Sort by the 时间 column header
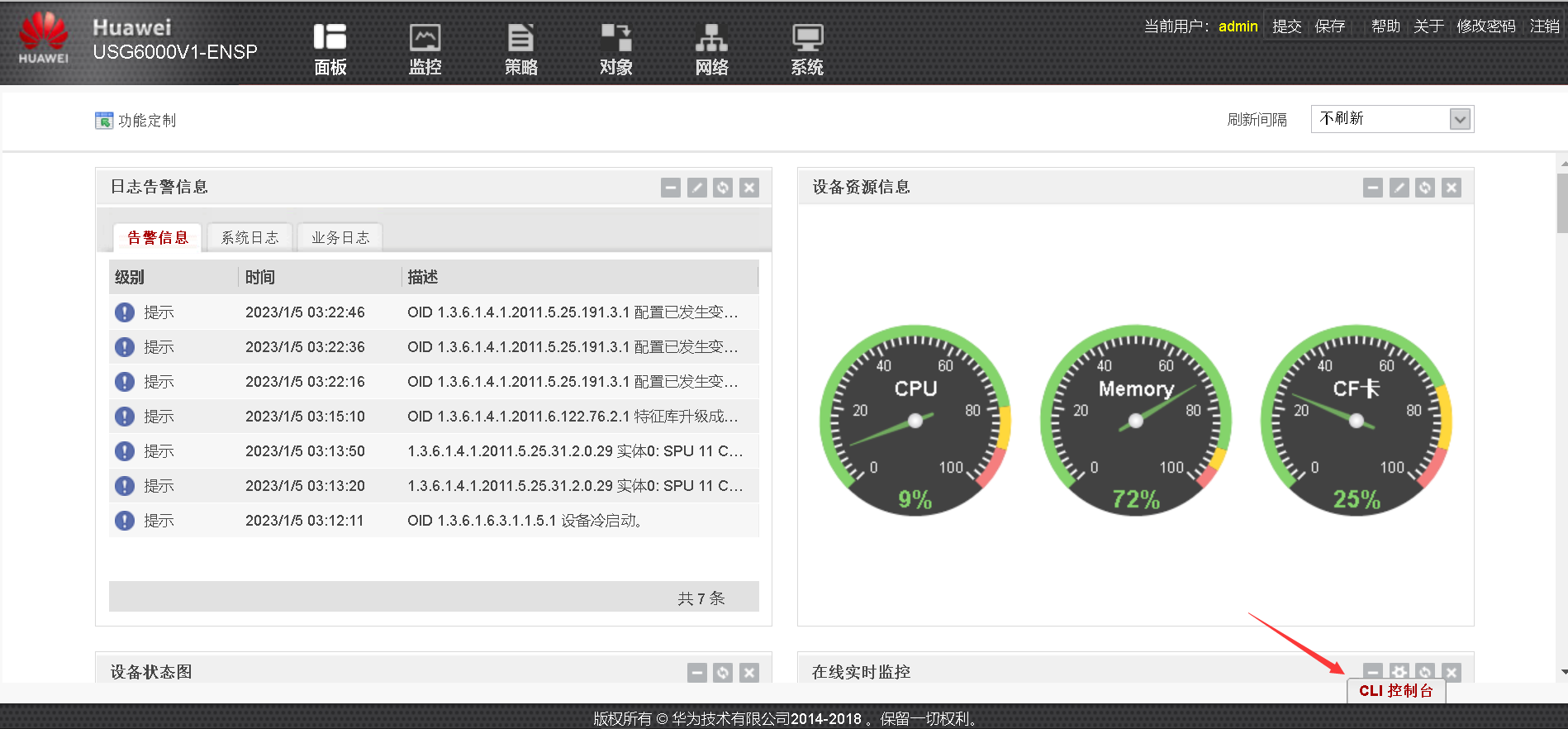Image resolution: width=1568 pixels, height=729 pixels. (x=320, y=278)
